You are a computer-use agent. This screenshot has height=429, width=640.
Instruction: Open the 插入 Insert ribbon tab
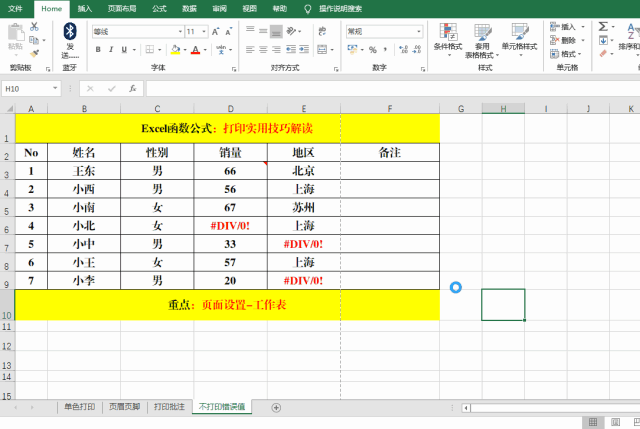pyautogui.click(x=84, y=9)
